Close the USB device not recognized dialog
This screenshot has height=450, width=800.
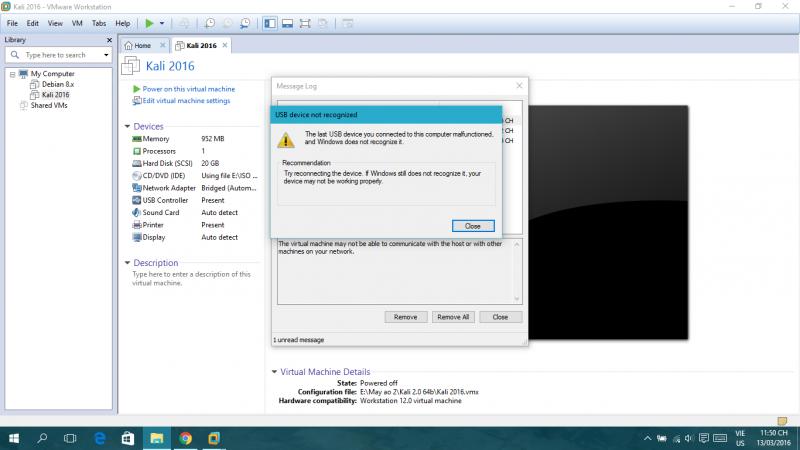(473, 226)
